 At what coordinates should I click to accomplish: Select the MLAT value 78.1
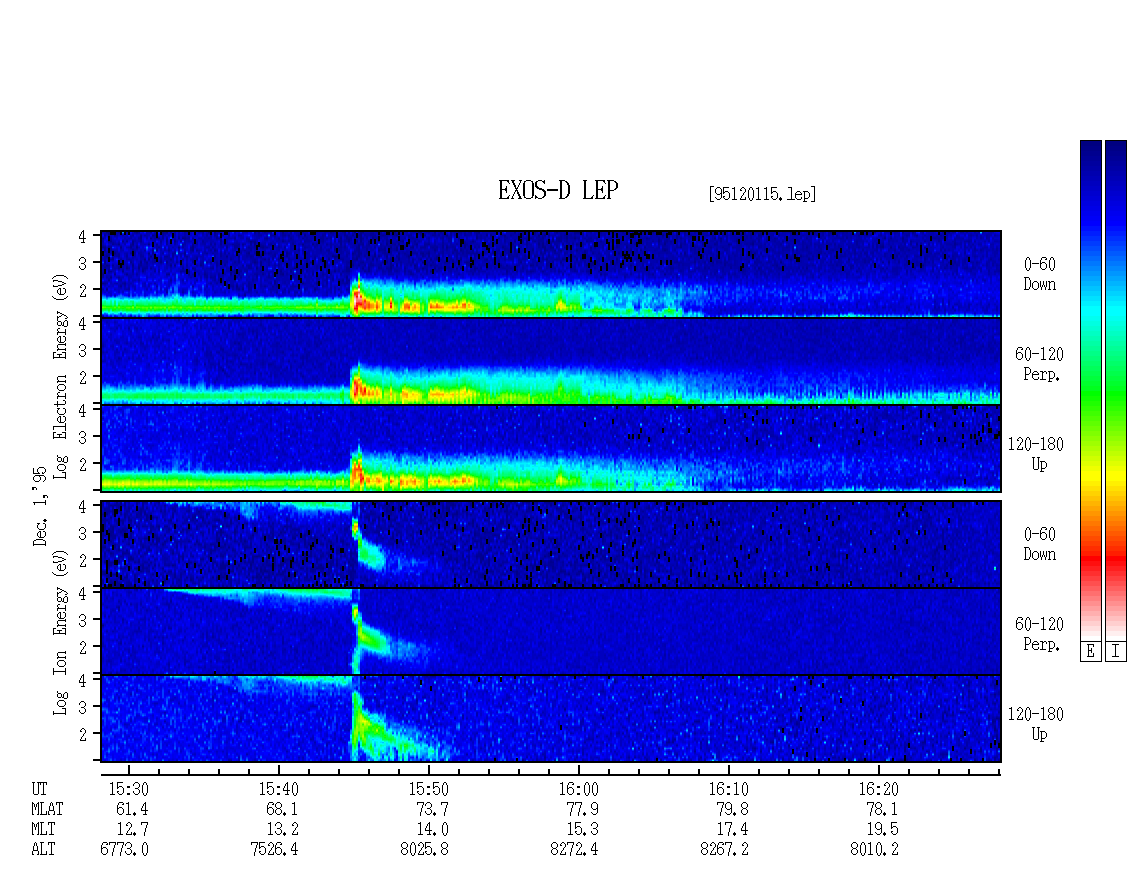882,809
